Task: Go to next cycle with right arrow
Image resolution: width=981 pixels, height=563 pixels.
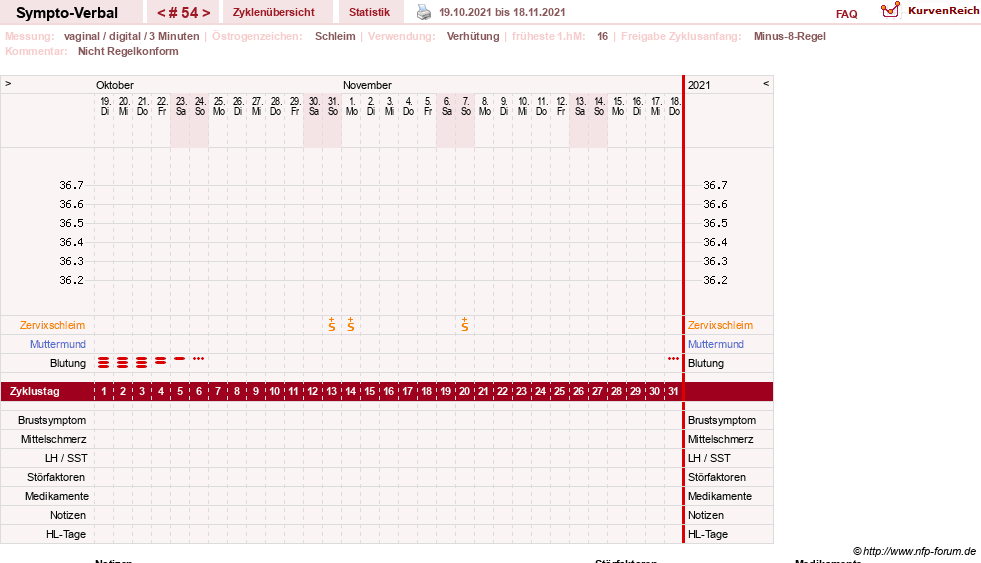Action: tap(206, 13)
